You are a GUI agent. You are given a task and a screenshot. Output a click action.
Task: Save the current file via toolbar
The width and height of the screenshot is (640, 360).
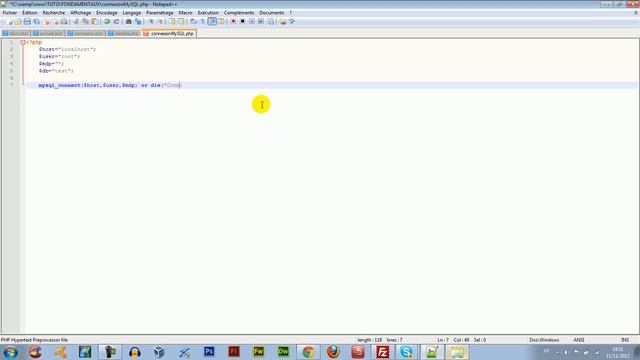tap(27, 22)
